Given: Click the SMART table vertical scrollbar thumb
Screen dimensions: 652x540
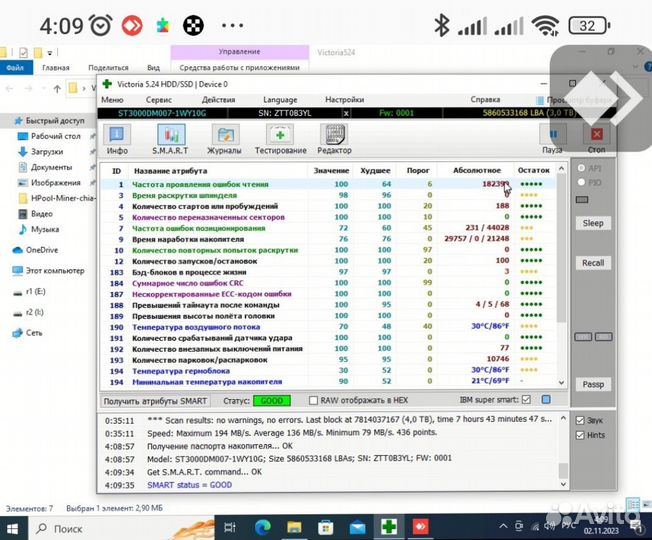Looking at the screenshot, I should tap(561, 248).
